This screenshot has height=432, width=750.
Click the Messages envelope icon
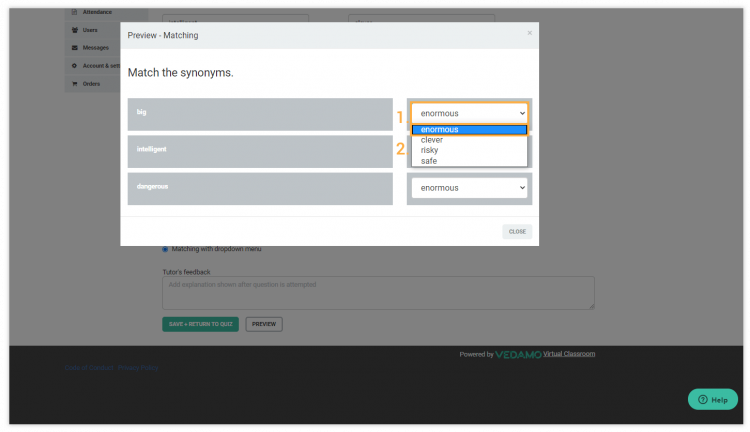point(75,48)
